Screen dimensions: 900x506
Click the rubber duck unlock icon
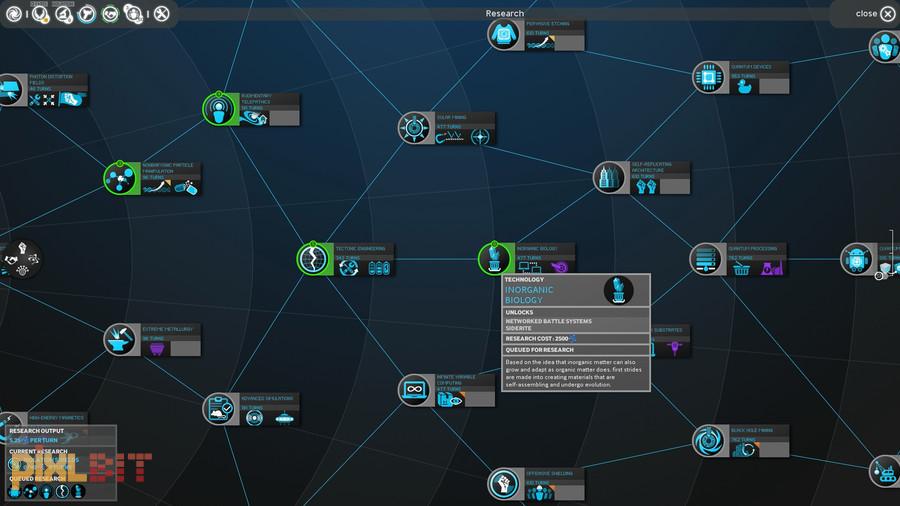(744, 87)
